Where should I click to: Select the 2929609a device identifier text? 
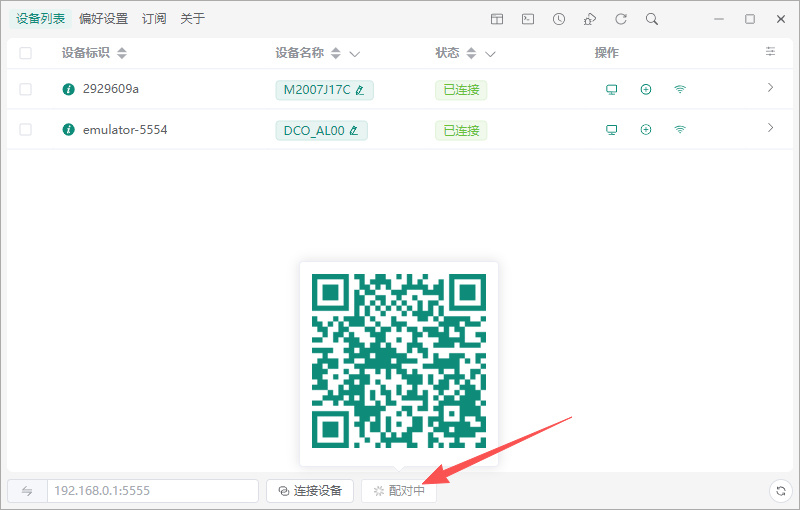pyautogui.click(x=111, y=89)
